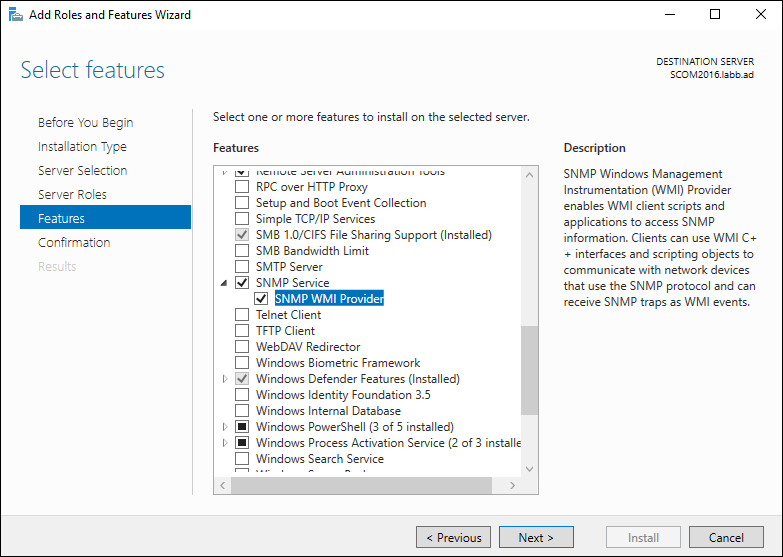Tick the Simple TCP/IP Services checkbox
Viewport: 783px width, 557px height.
[x=242, y=219]
